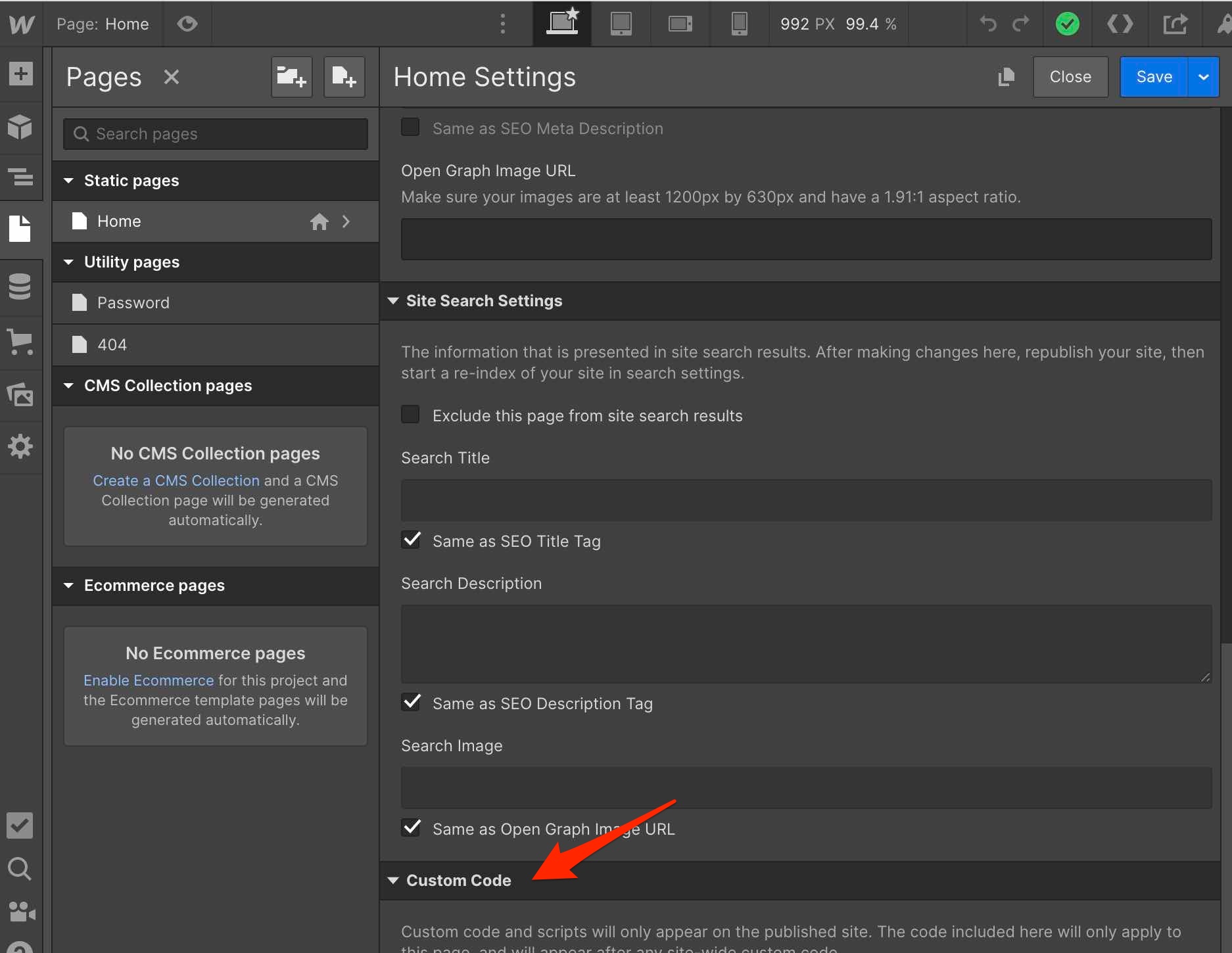Follow the Create a CMS Collection link
This screenshot has width=1232, height=953.
176,480
